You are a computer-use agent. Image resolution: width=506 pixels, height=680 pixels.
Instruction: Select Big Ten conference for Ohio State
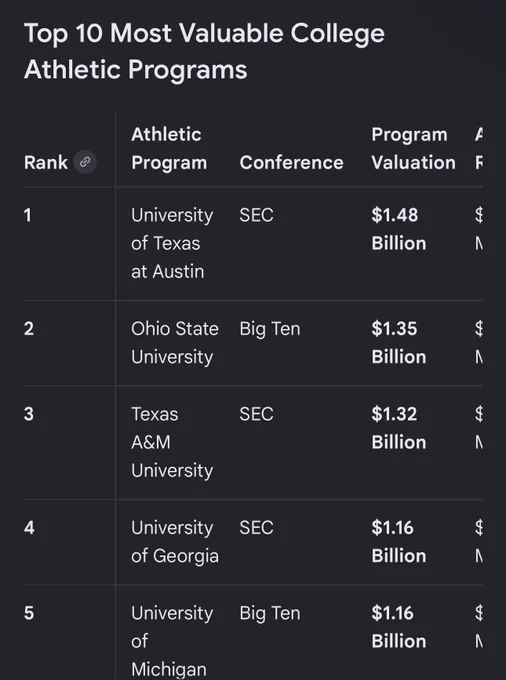click(x=270, y=329)
